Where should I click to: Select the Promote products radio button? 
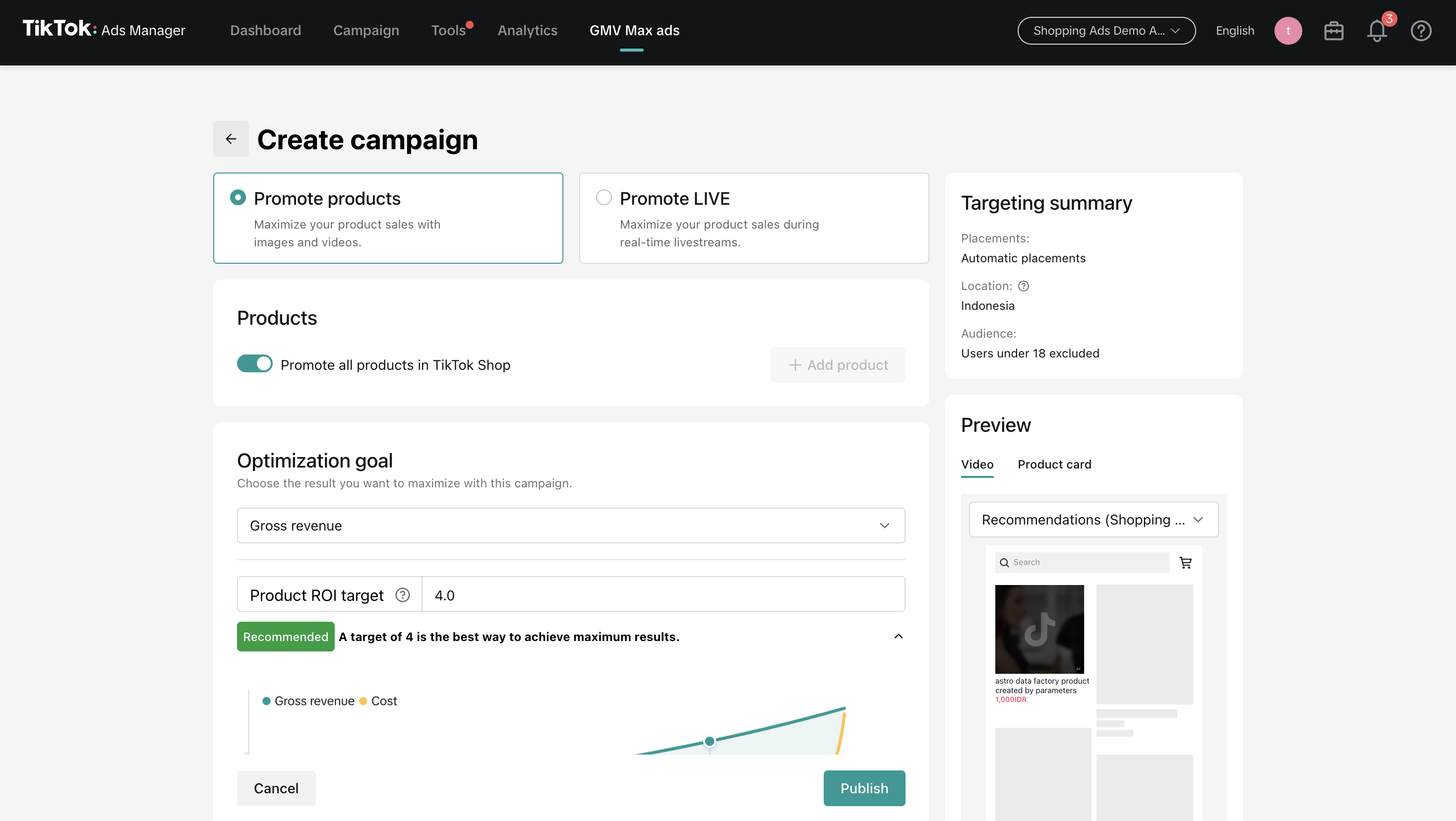coord(238,198)
